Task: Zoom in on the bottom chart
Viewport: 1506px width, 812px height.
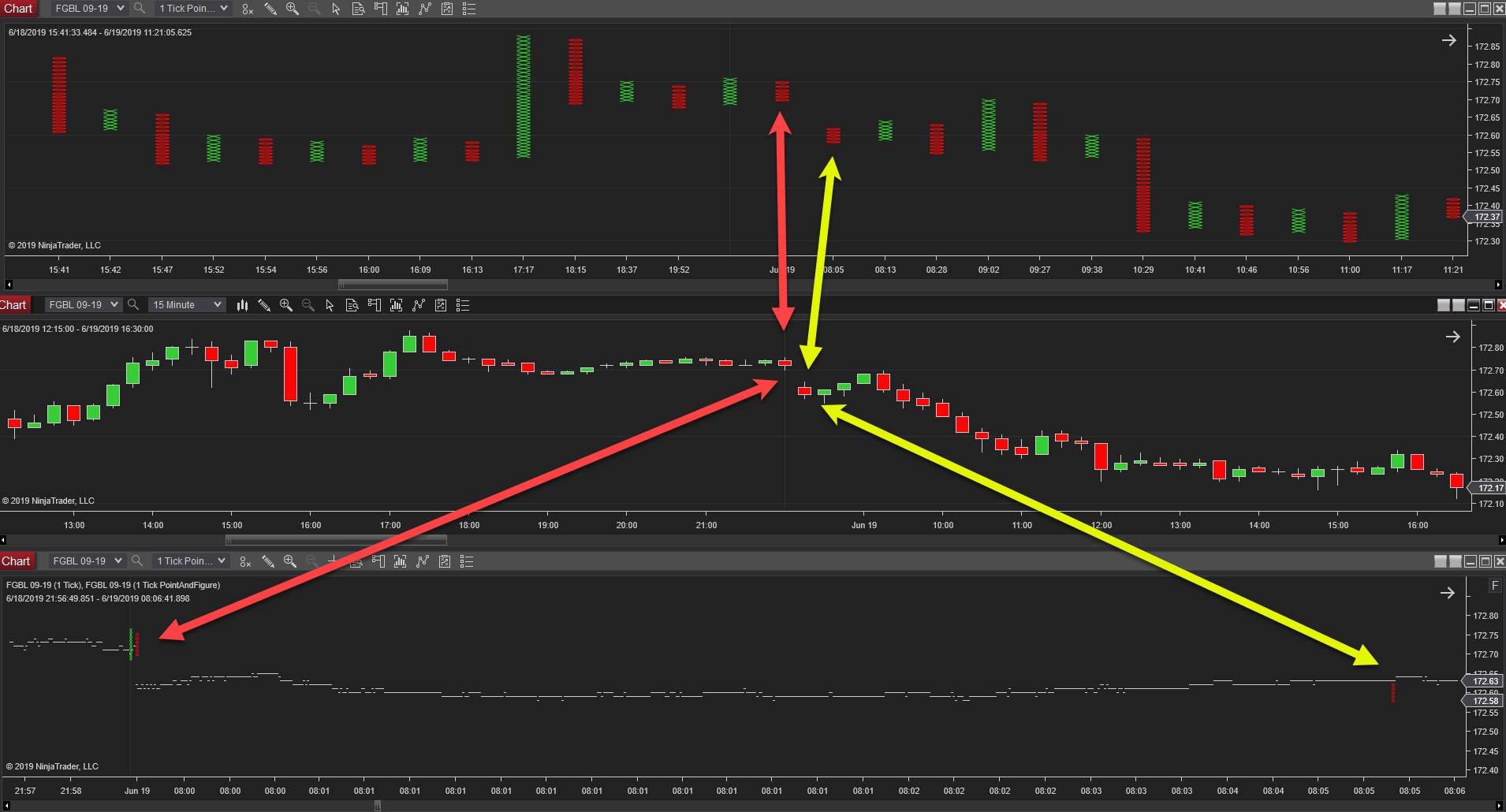Action: [x=290, y=561]
